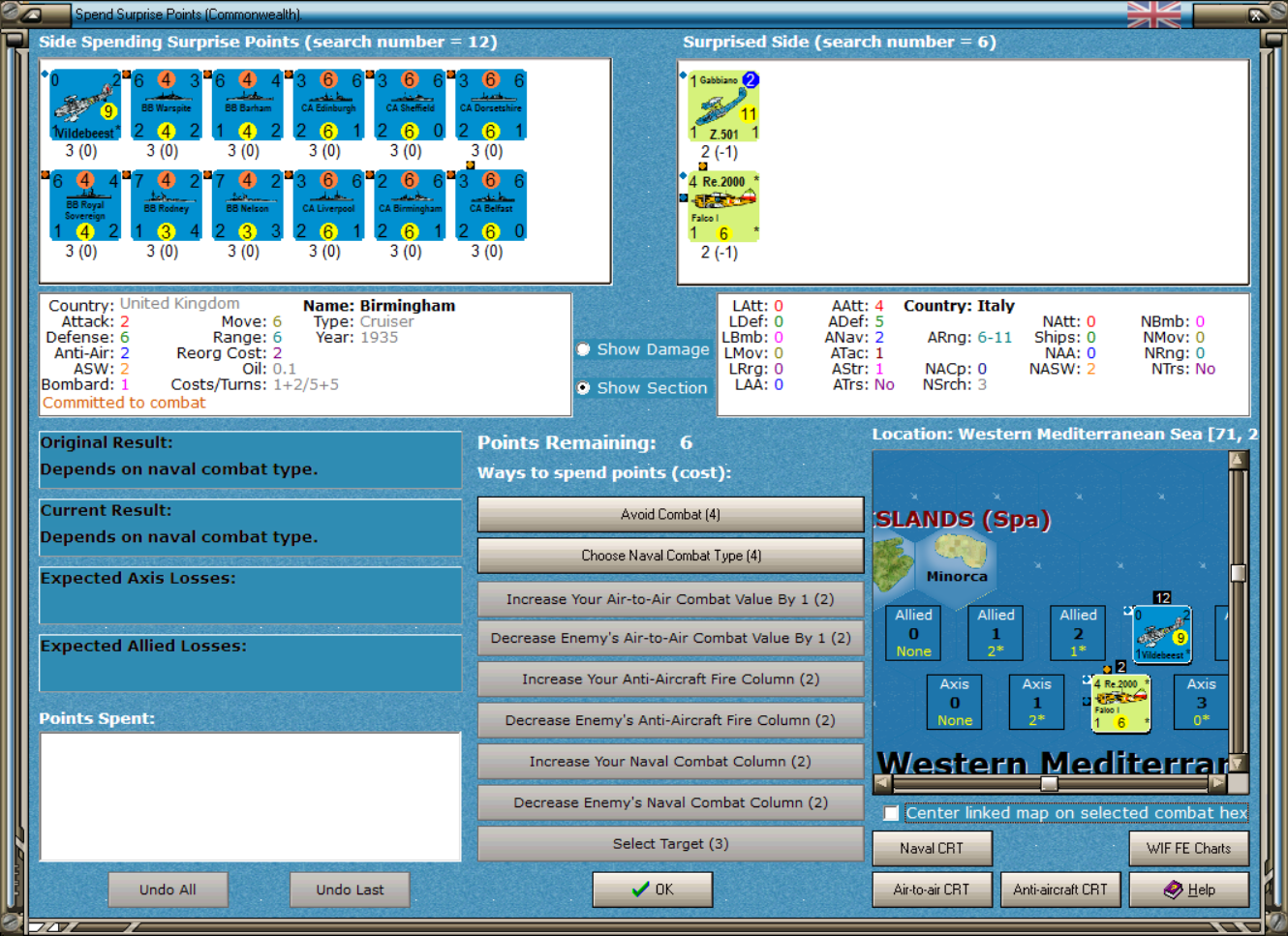Click Select Target (3) option
Image resolution: width=1288 pixels, height=936 pixels.
coord(670,844)
